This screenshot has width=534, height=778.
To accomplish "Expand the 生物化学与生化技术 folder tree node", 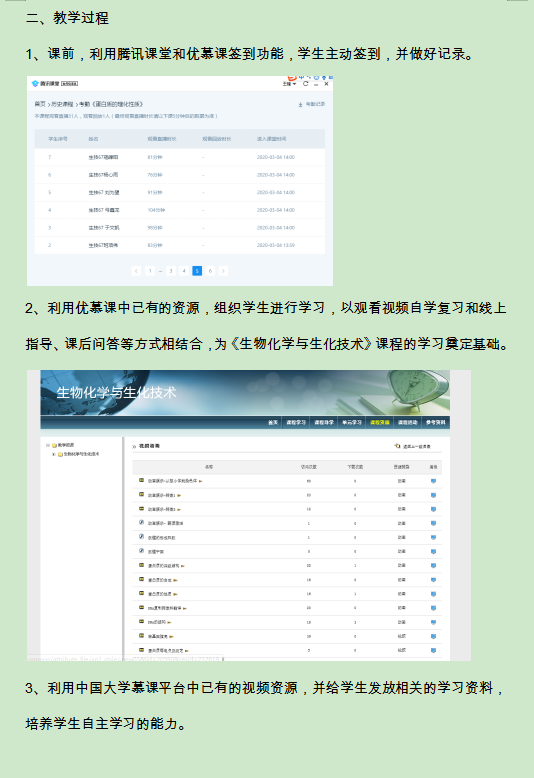I will coord(54,454).
